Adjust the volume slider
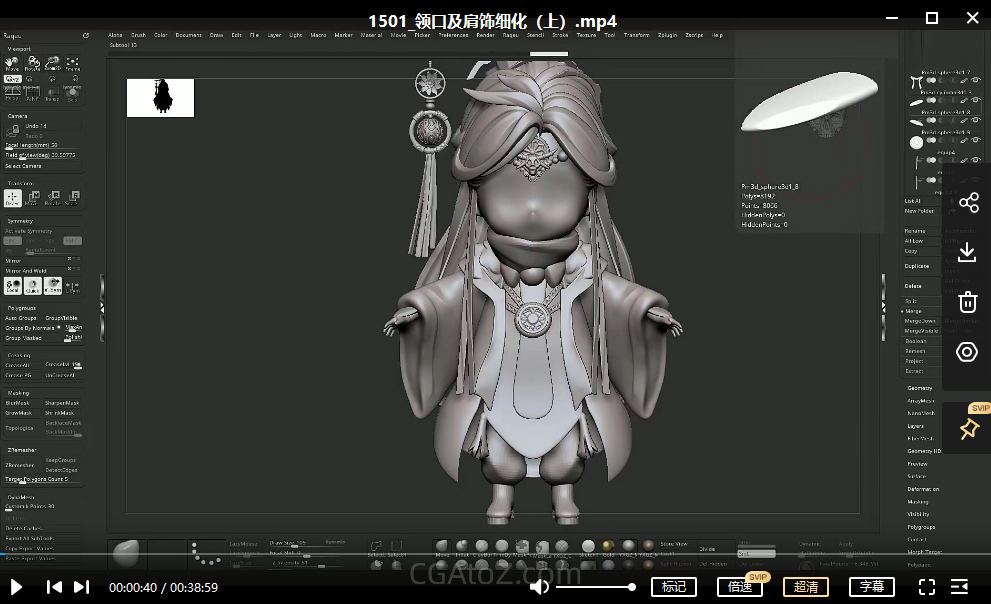This screenshot has height=604, width=991. [x=595, y=587]
